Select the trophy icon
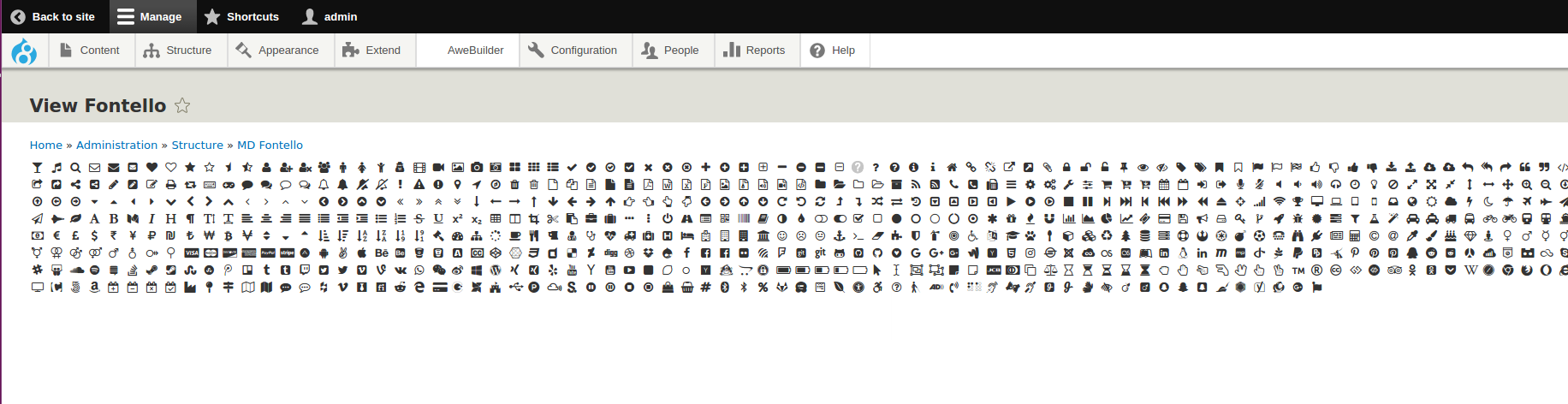This screenshot has height=404, width=1568. click(x=1298, y=201)
